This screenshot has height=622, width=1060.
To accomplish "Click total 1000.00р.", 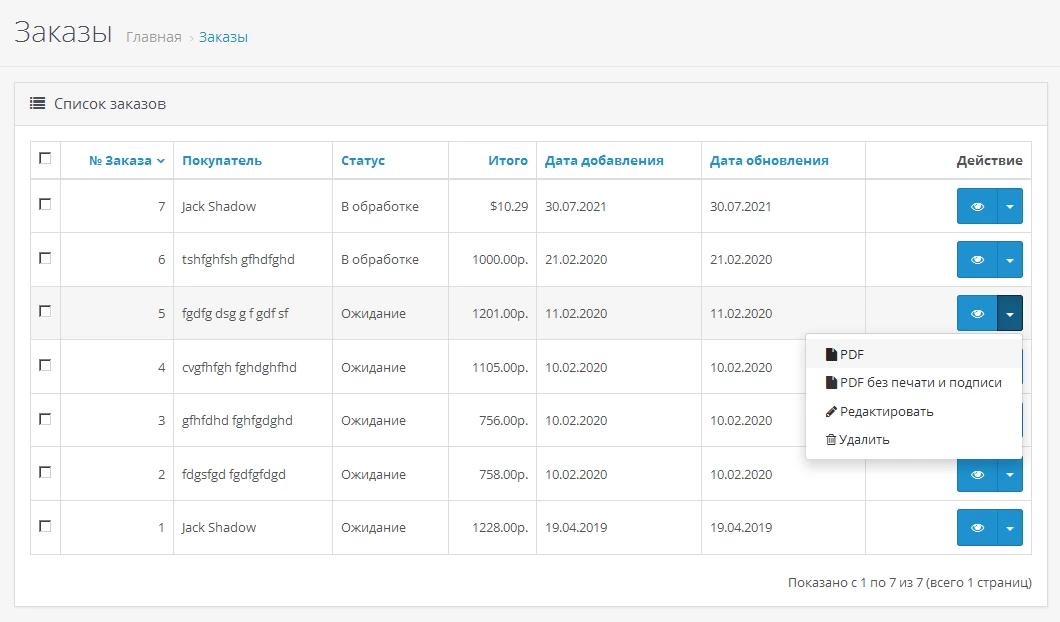I will (500, 260).
